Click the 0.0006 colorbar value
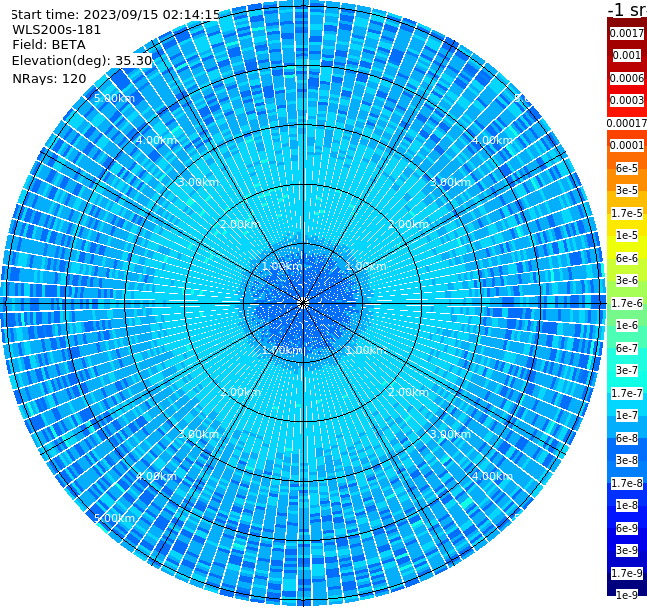The image size is (647, 607). tap(627, 78)
